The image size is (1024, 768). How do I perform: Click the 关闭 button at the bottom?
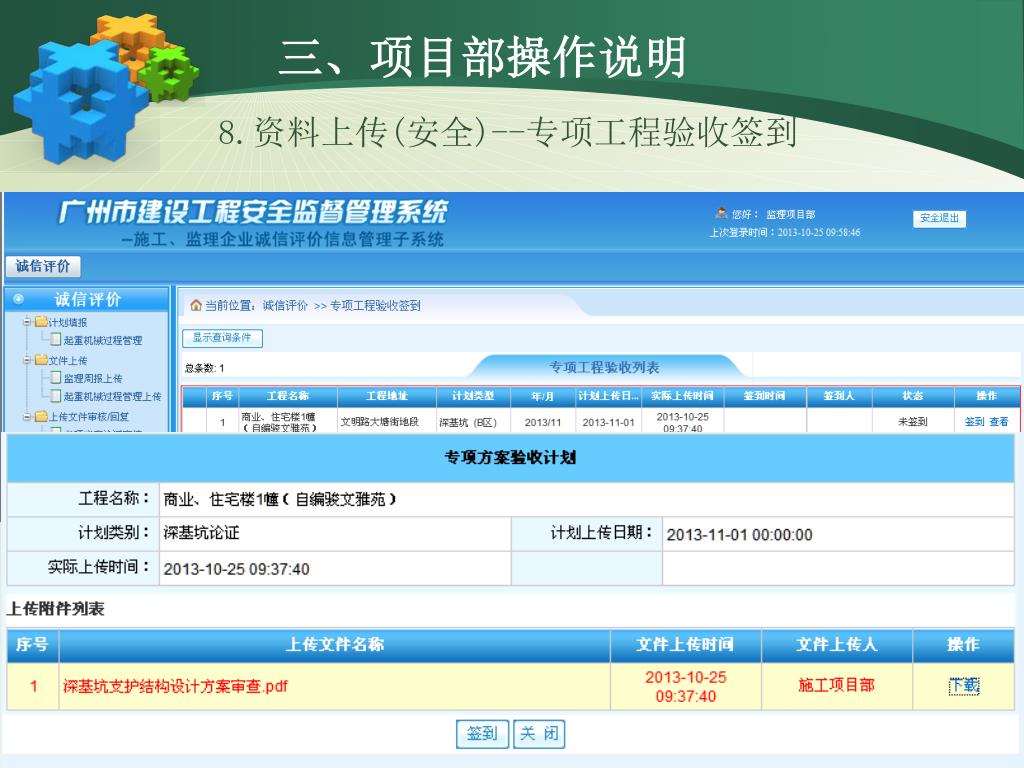pyautogui.click(x=539, y=733)
